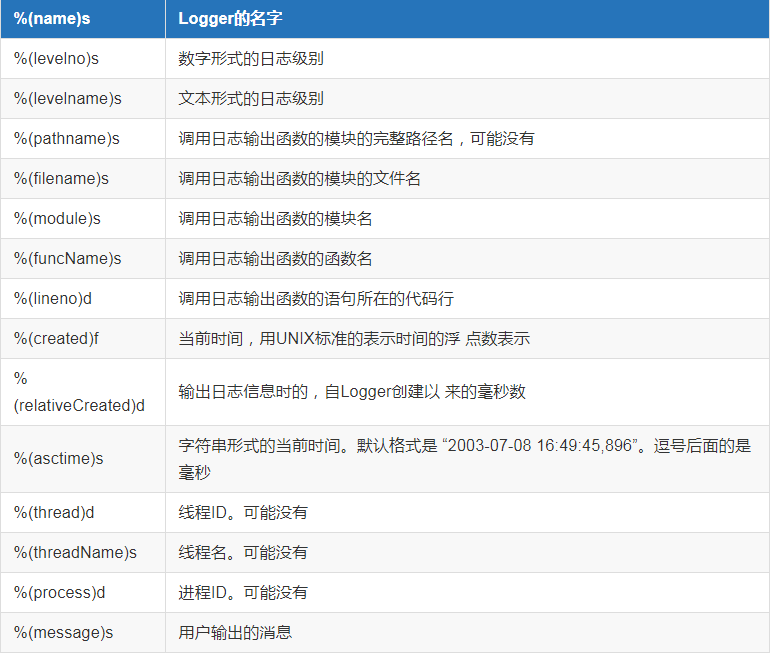Select the %(filename)s cell
Screen dimensions: 771x654
(x=83, y=178)
